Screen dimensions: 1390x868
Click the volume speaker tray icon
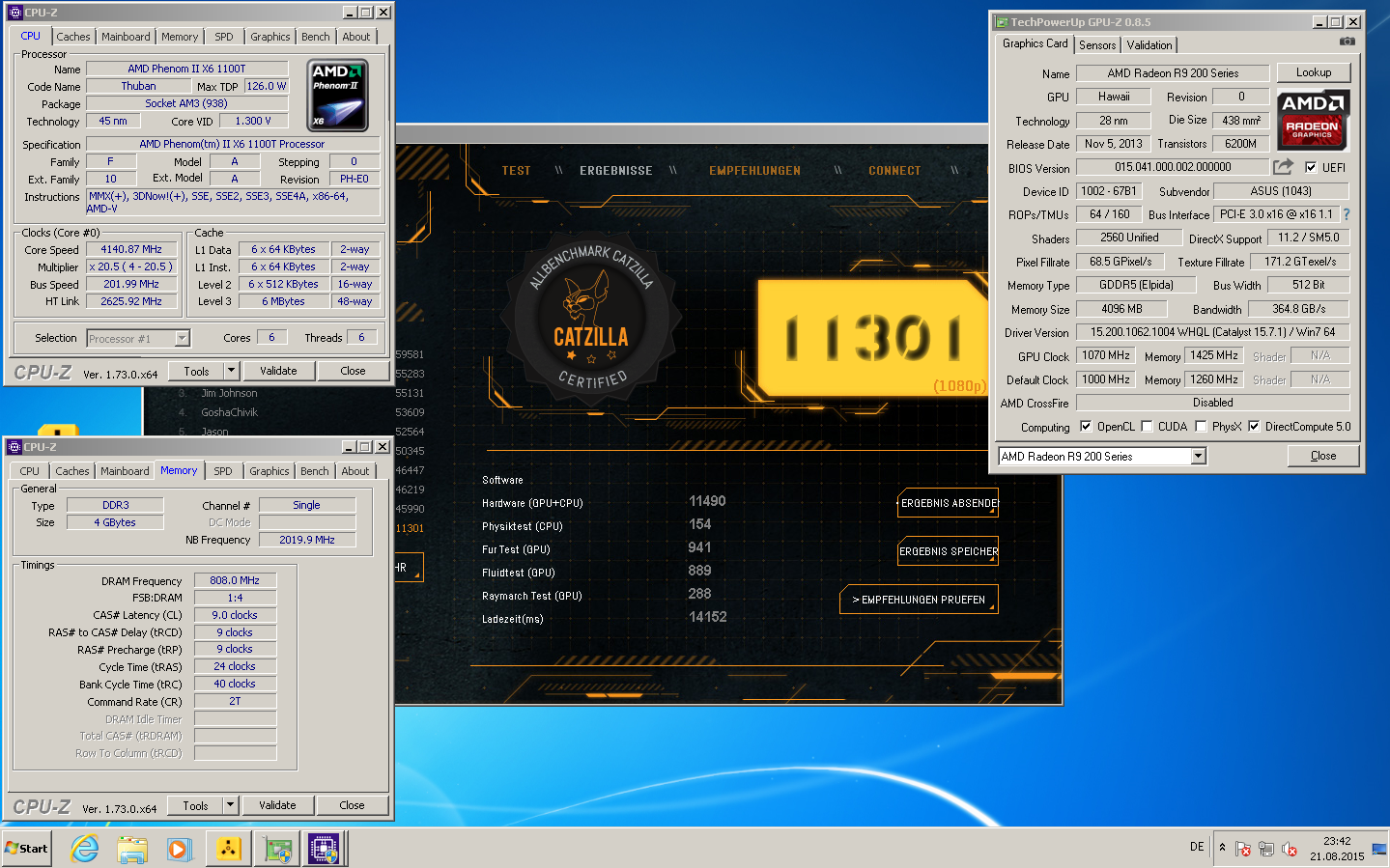pyautogui.click(x=1290, y=849)
